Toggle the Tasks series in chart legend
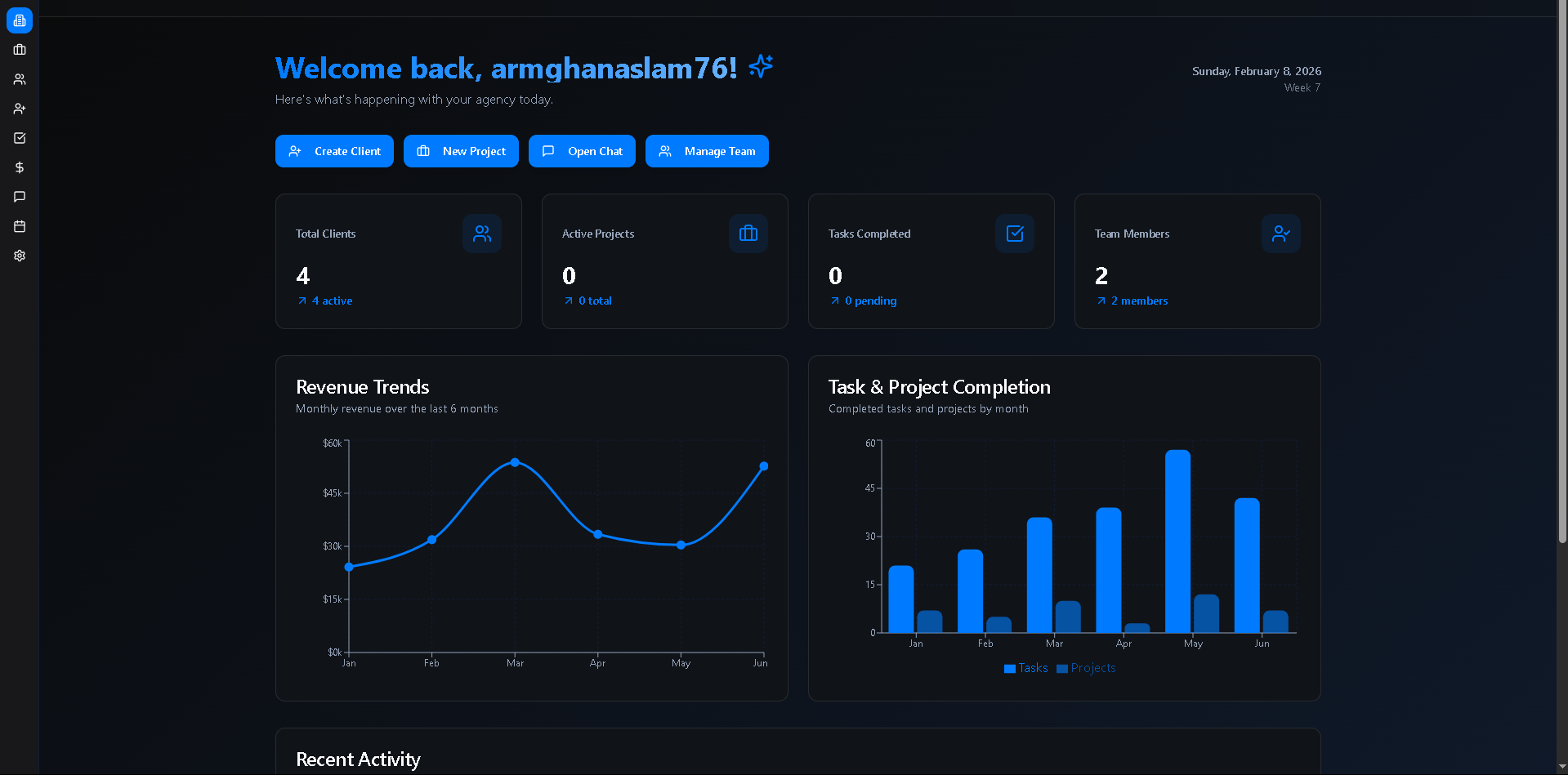Viewport: 1568px width, 775px height. [x=1025, y=668]
